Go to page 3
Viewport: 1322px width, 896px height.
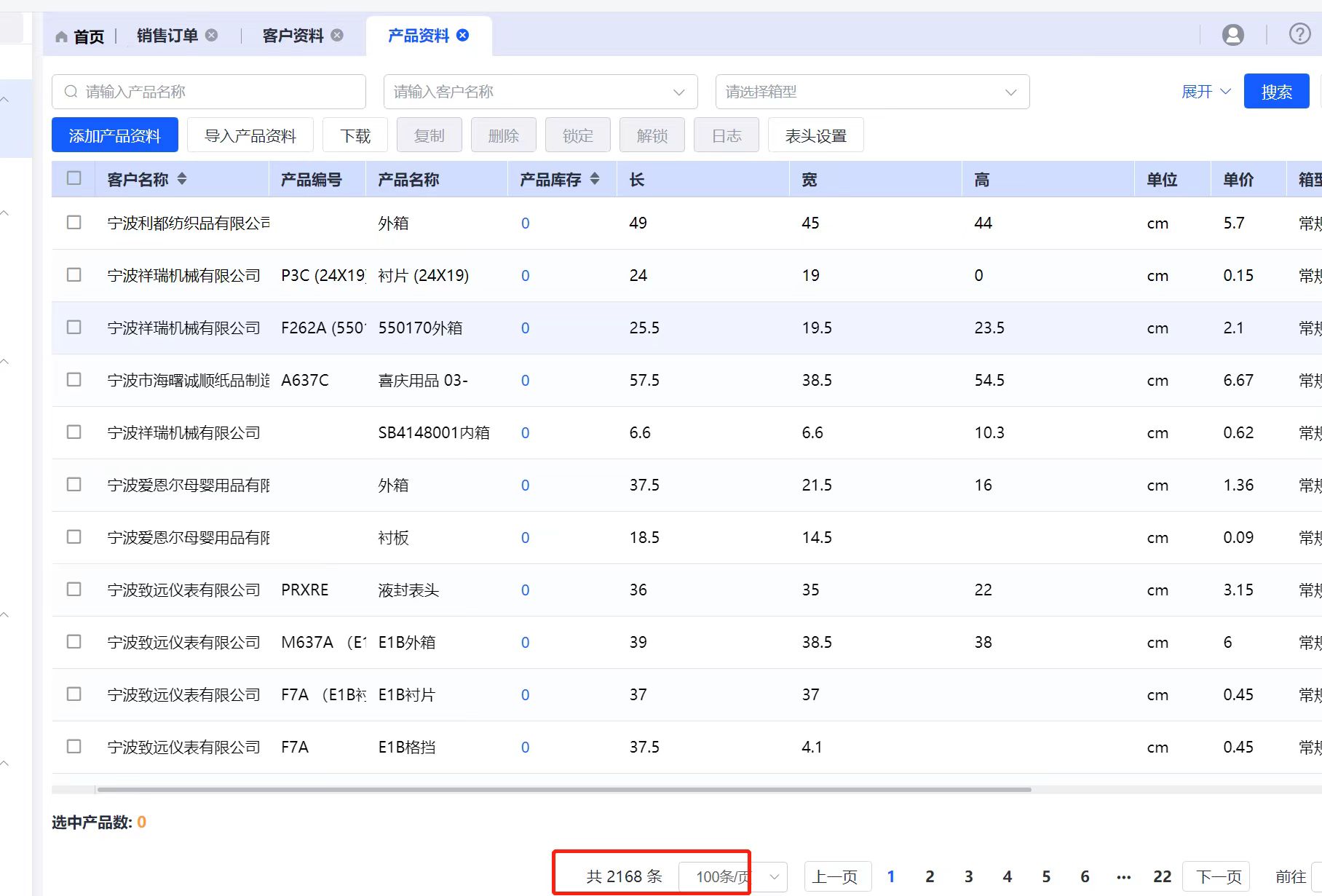pyautogui.click(x=969, y=876)
